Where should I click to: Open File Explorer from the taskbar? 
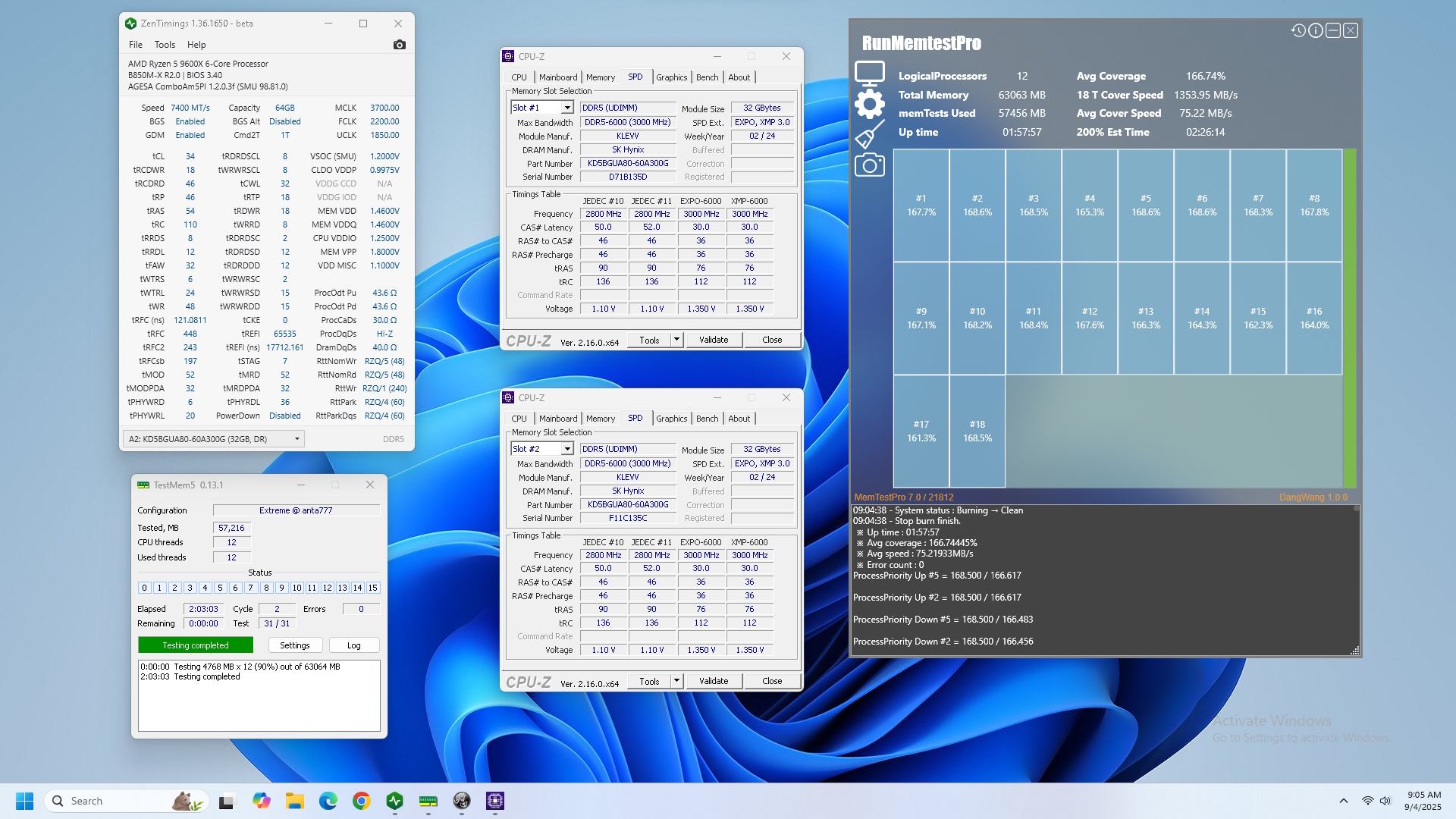tap(294, 801)
